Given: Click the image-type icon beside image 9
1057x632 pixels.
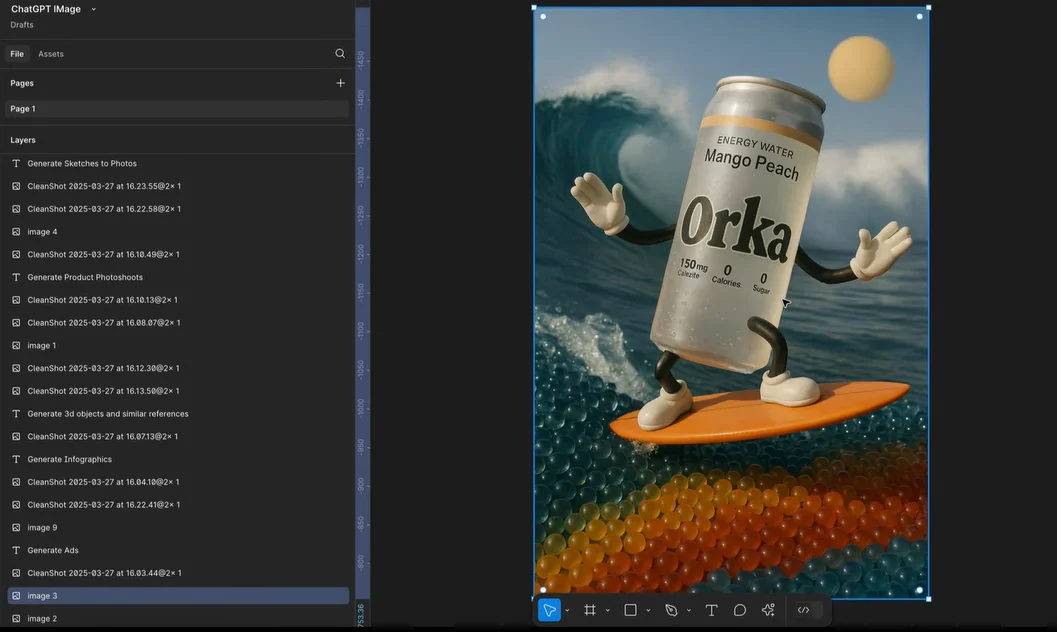Looking at the screenshot, I should 16,528.
